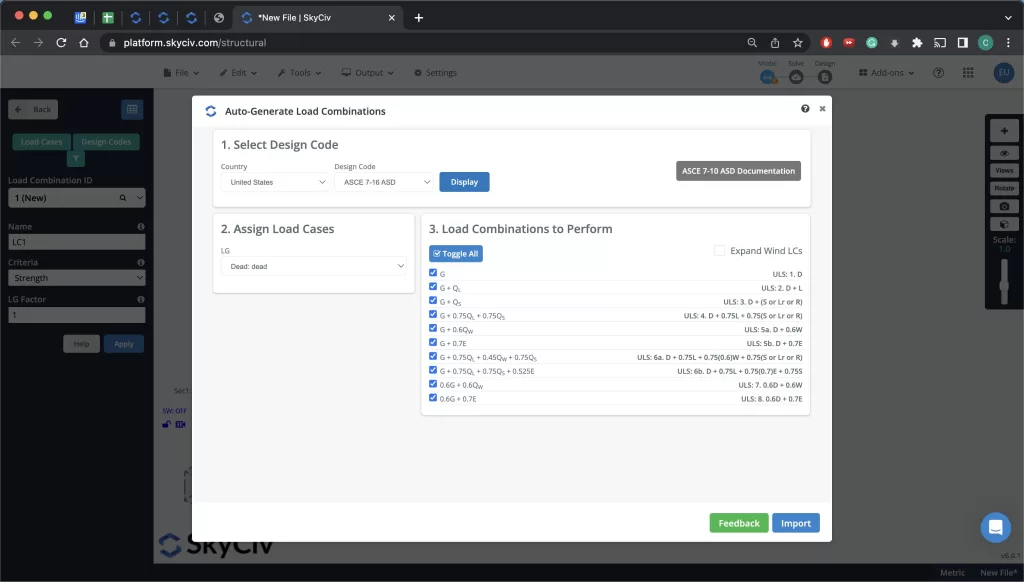Click the Solve stage icon
This screenshot has height=582, width=1024.
[x=796, y=77]
